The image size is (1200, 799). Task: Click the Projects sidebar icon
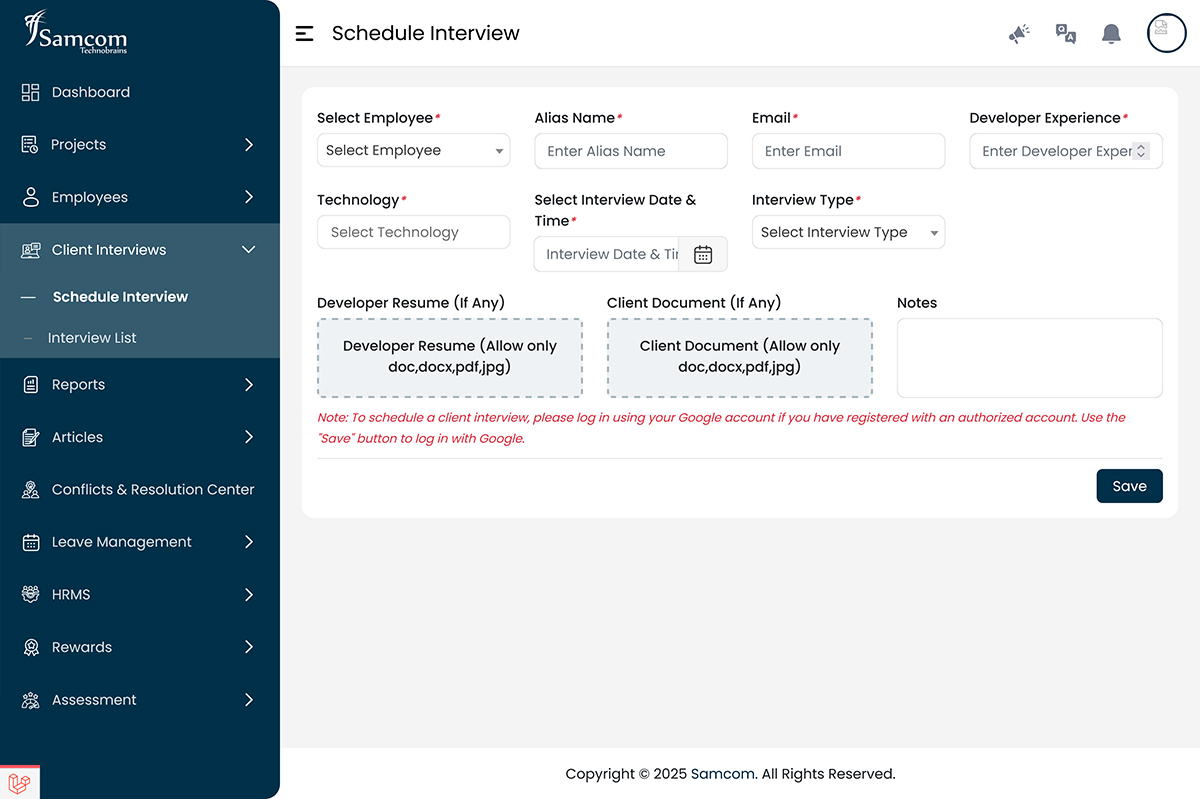pyautogui.click(x=30, y=145)
